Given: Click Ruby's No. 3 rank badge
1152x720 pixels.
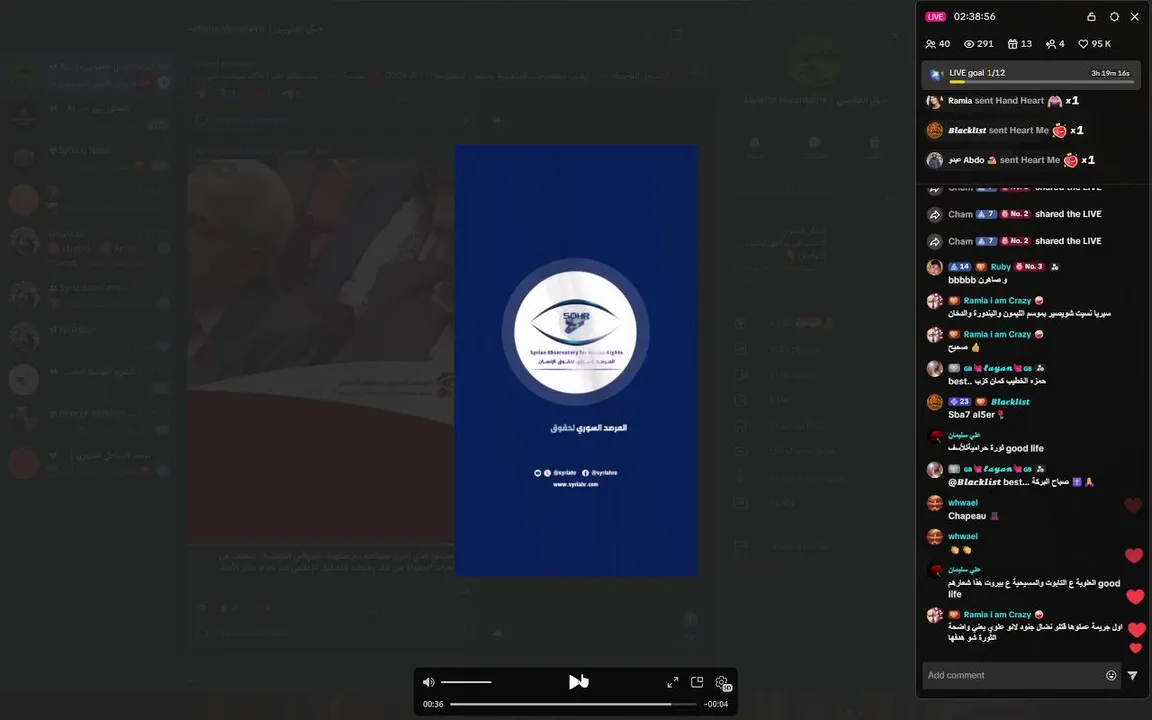Looking at the screenshot, I should pos(1029,267).
